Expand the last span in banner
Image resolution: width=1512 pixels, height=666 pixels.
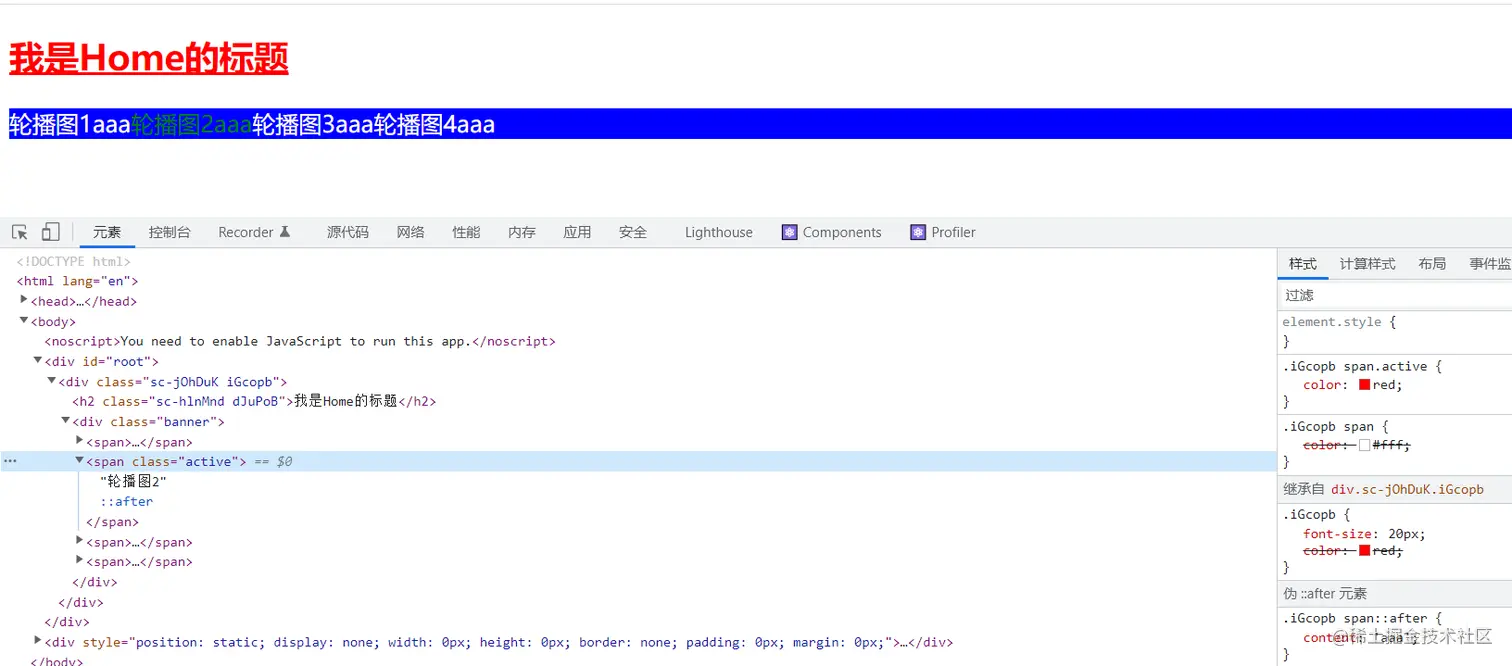pos(80,561)
